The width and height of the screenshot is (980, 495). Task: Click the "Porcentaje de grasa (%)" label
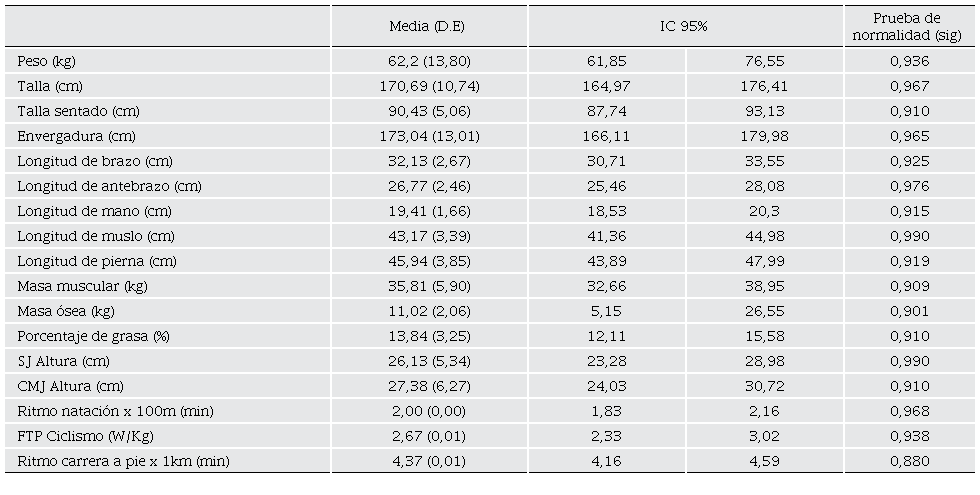coord(86,336)
